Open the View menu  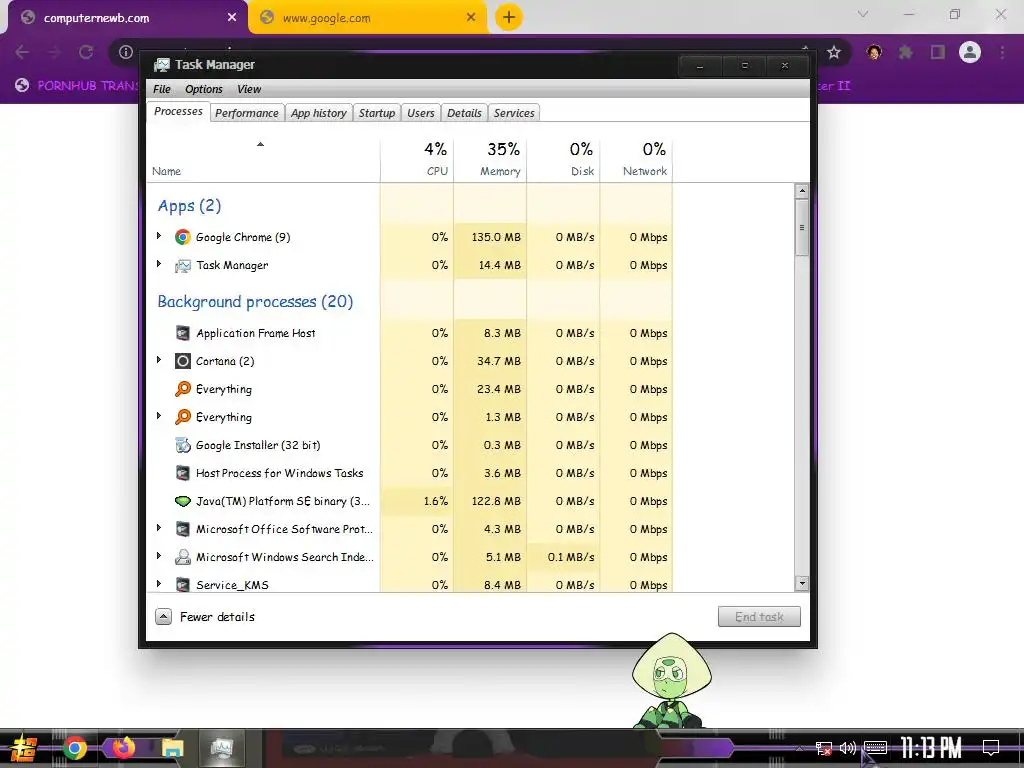(x=249, y=89)
